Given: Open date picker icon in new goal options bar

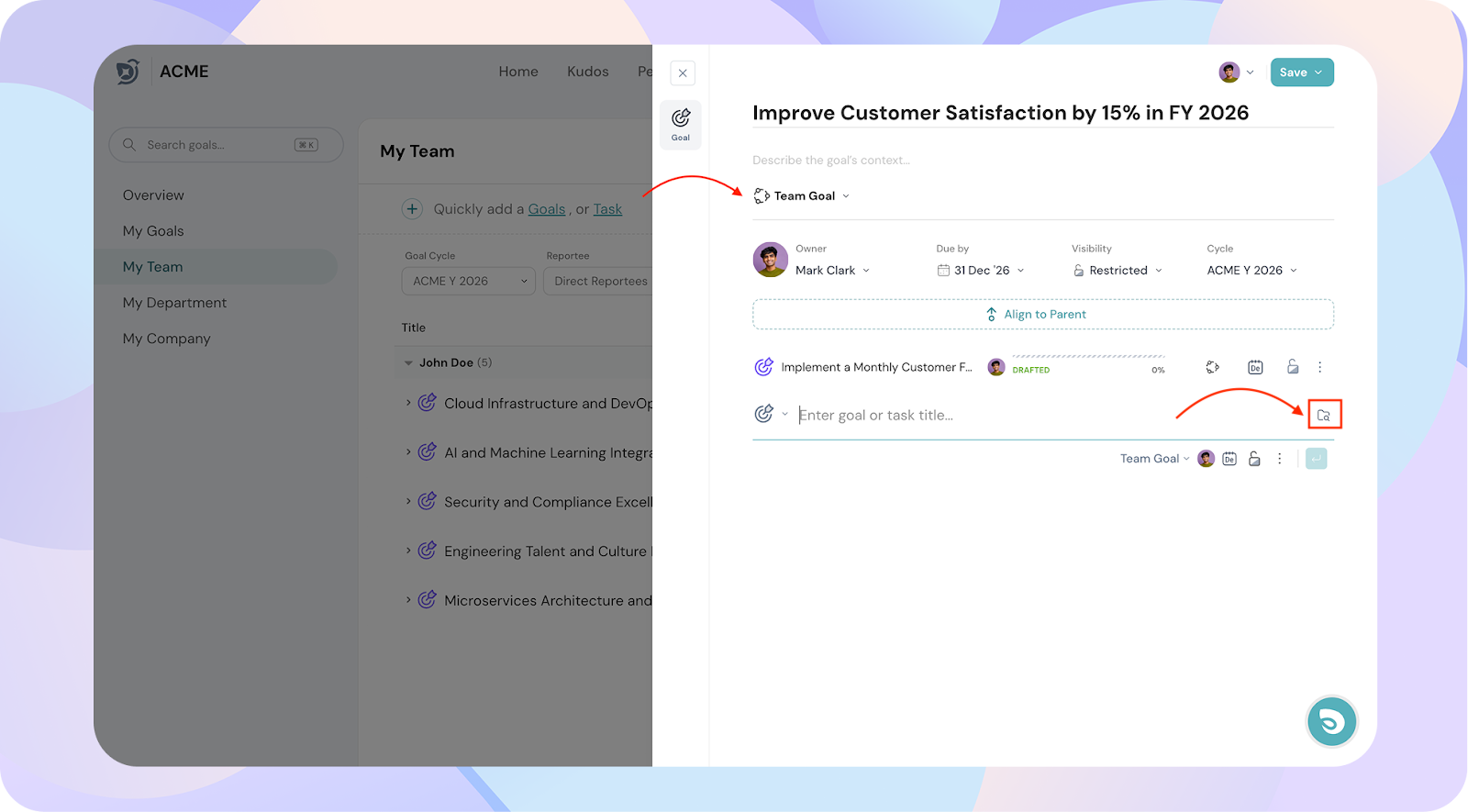Looking at the screenshot, I should (x=1229, y=459).
